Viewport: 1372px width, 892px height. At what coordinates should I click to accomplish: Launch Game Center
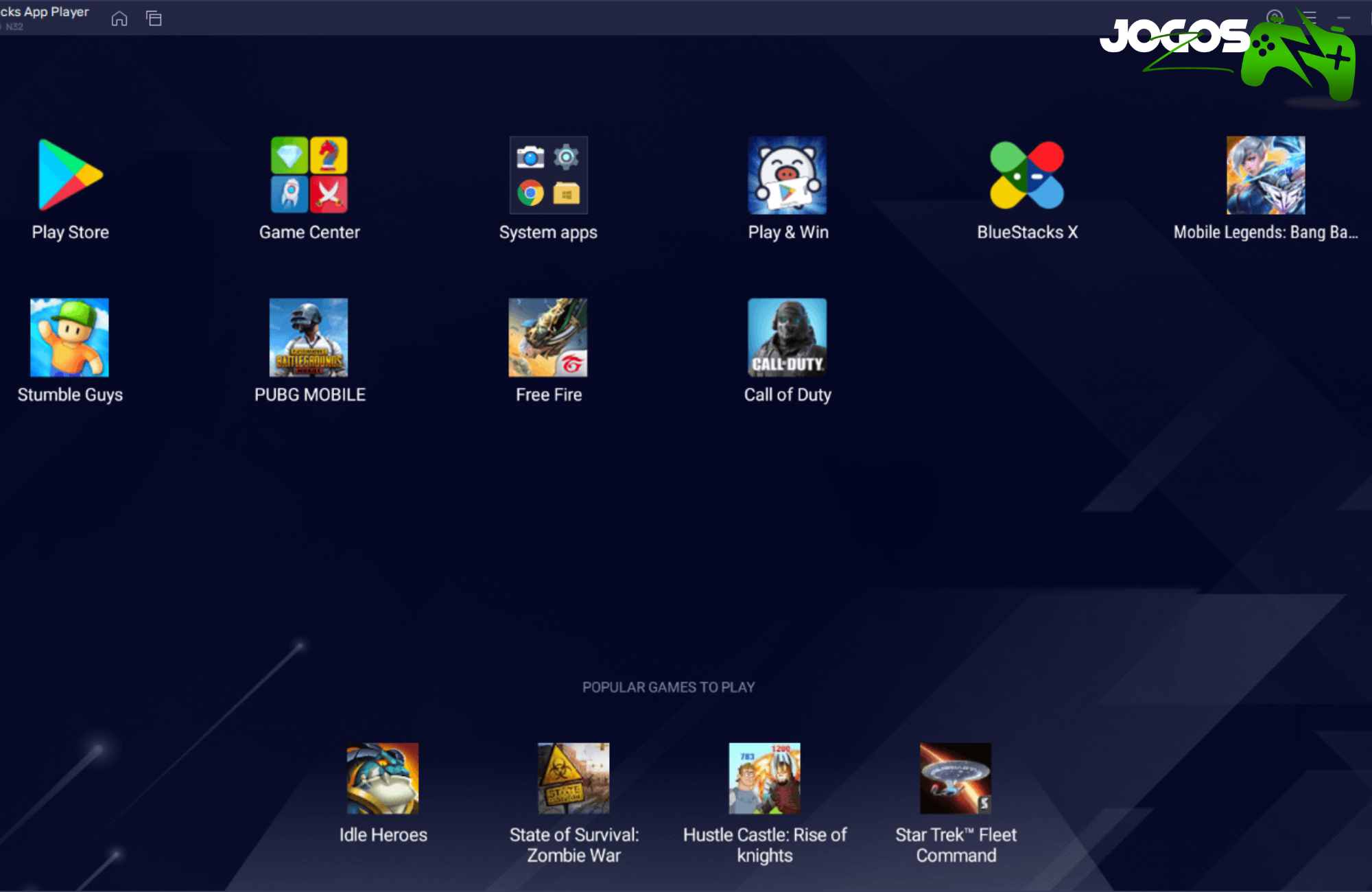pyautogui.click(x=309, y=175)
